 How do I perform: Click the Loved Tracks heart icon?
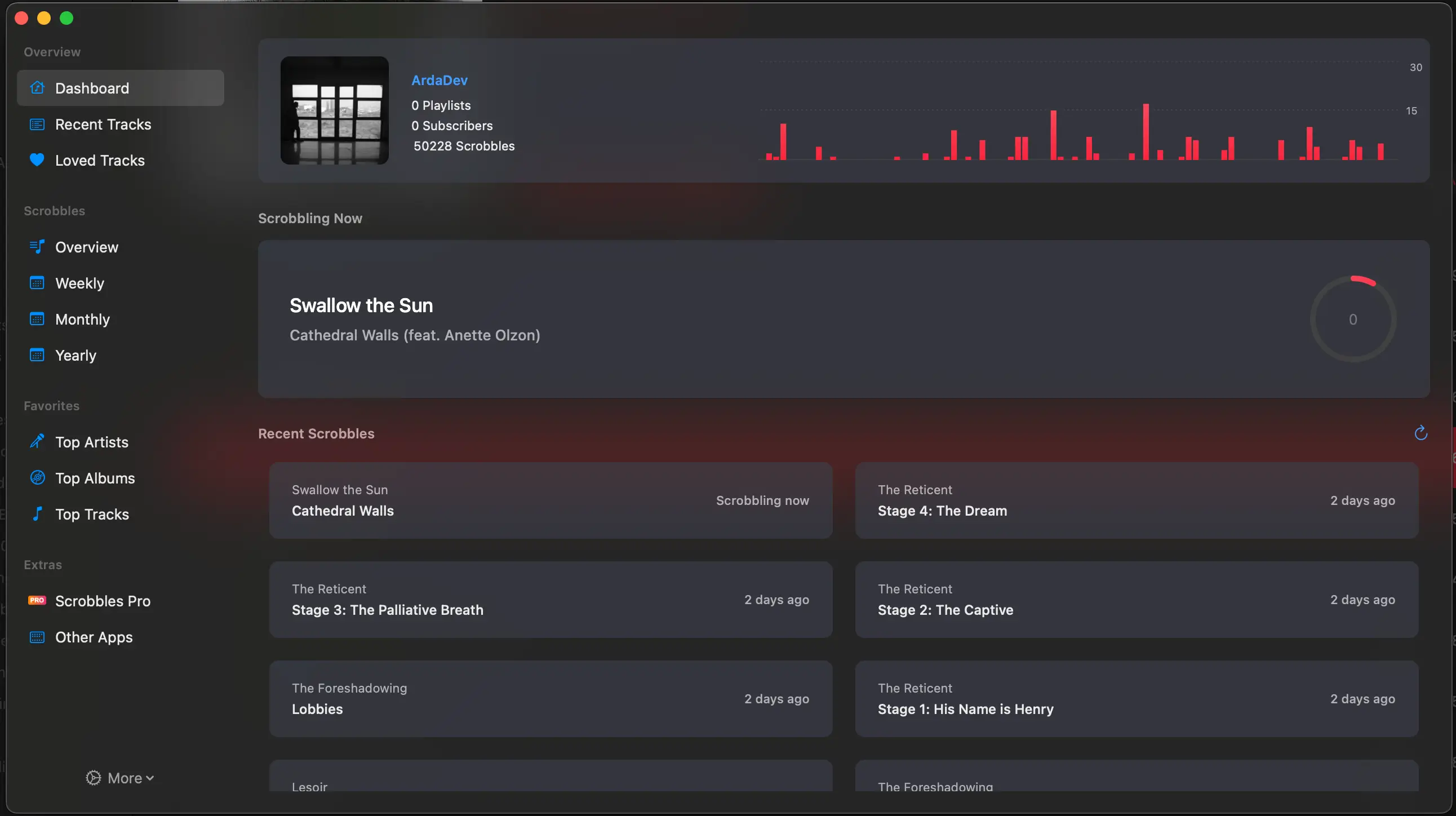tap(37, 161)
